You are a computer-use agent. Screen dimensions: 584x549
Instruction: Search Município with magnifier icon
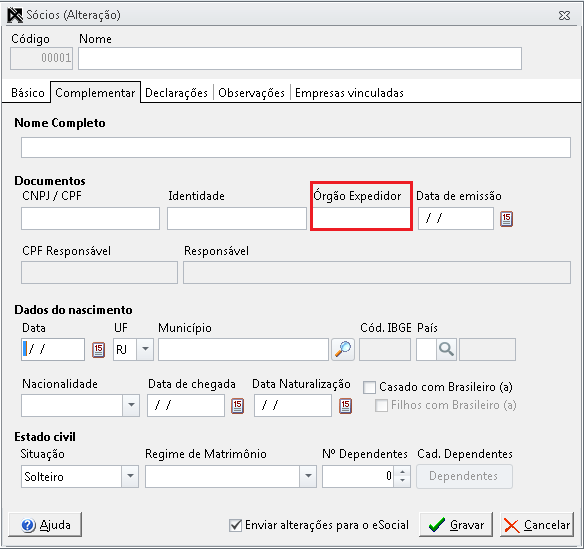click(343, 349)
